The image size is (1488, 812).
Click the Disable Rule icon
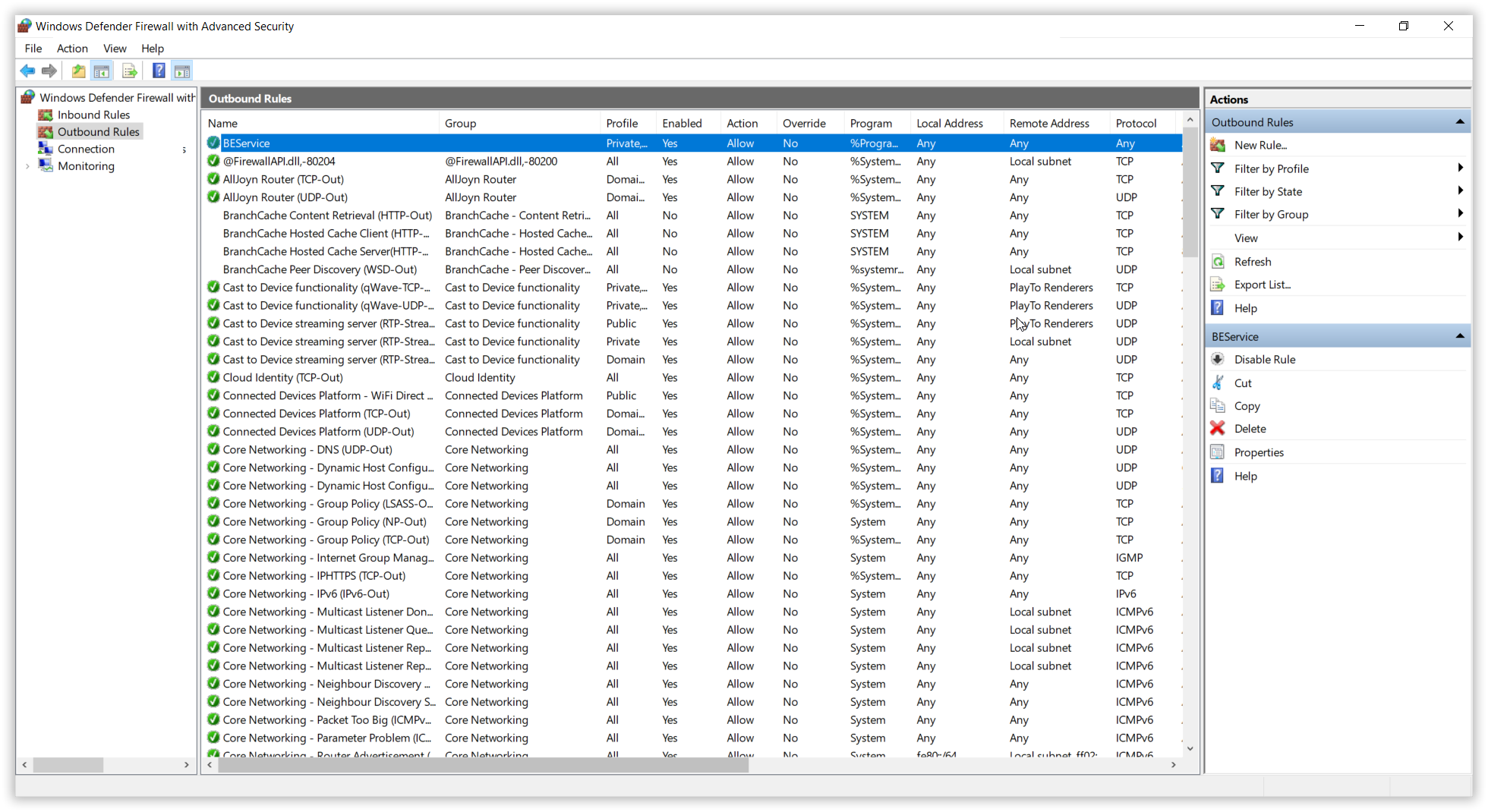point(1218,359)
